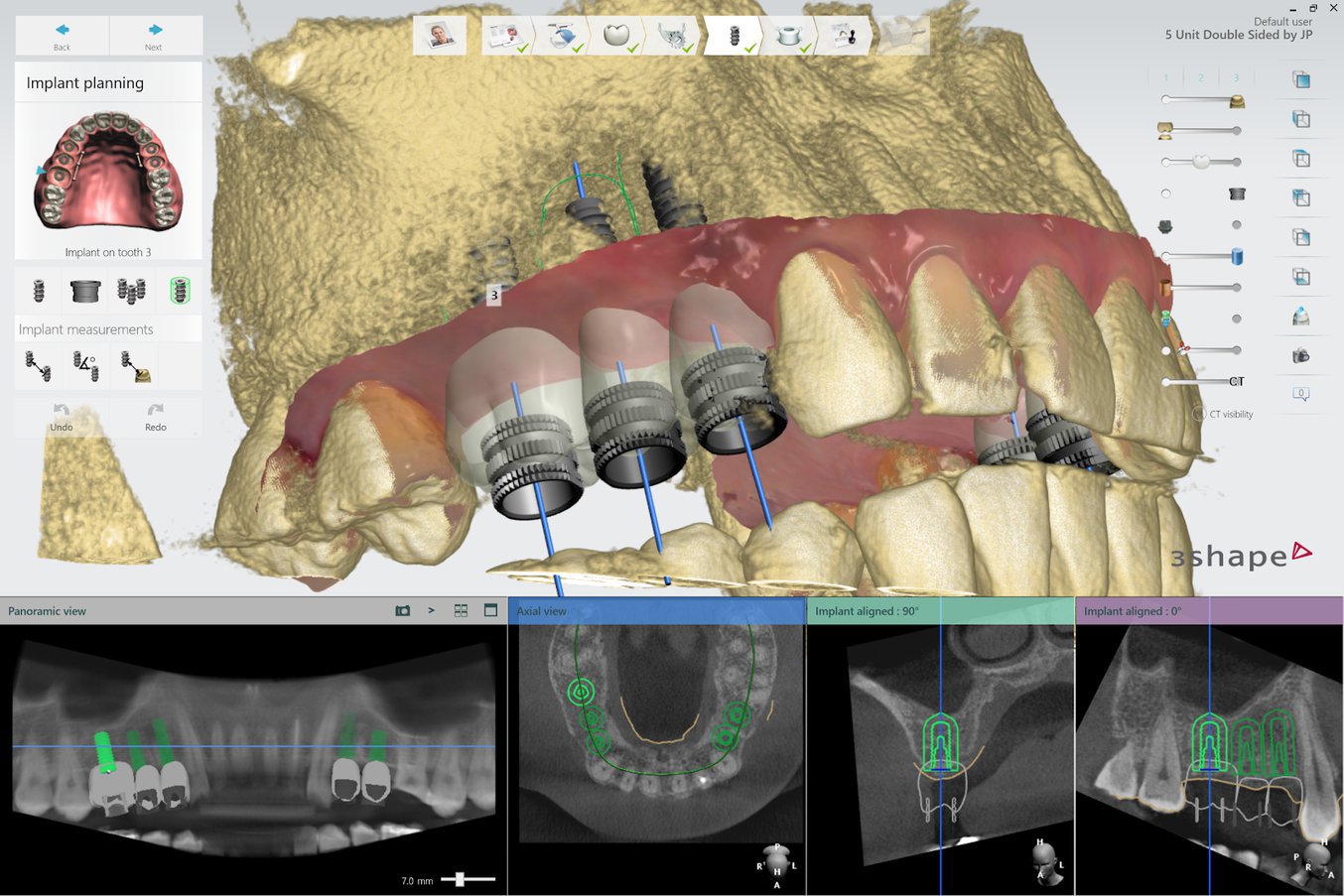Toggle CT visibility
The image size is (1344, 896).
(1199, 414)
